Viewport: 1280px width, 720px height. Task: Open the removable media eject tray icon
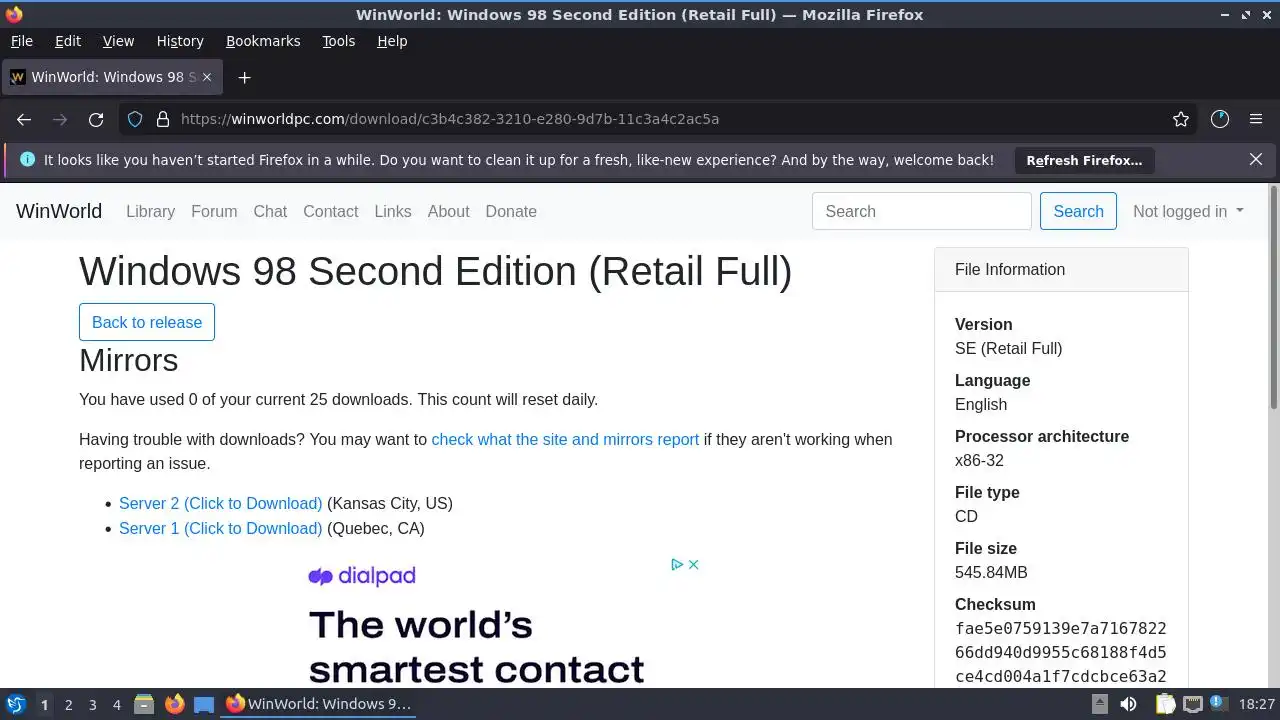1099,704
